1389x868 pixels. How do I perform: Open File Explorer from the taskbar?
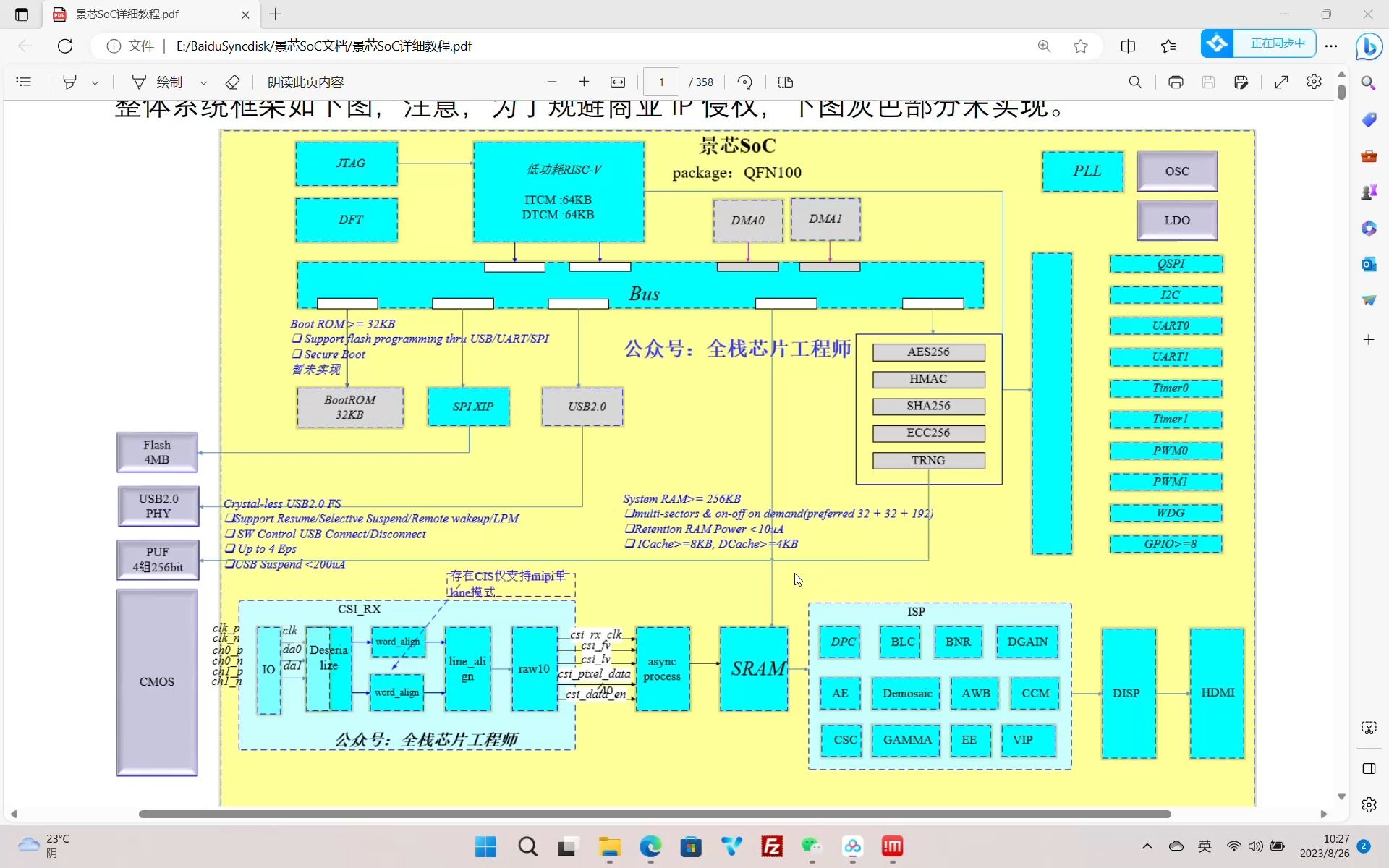pos(609,846)
